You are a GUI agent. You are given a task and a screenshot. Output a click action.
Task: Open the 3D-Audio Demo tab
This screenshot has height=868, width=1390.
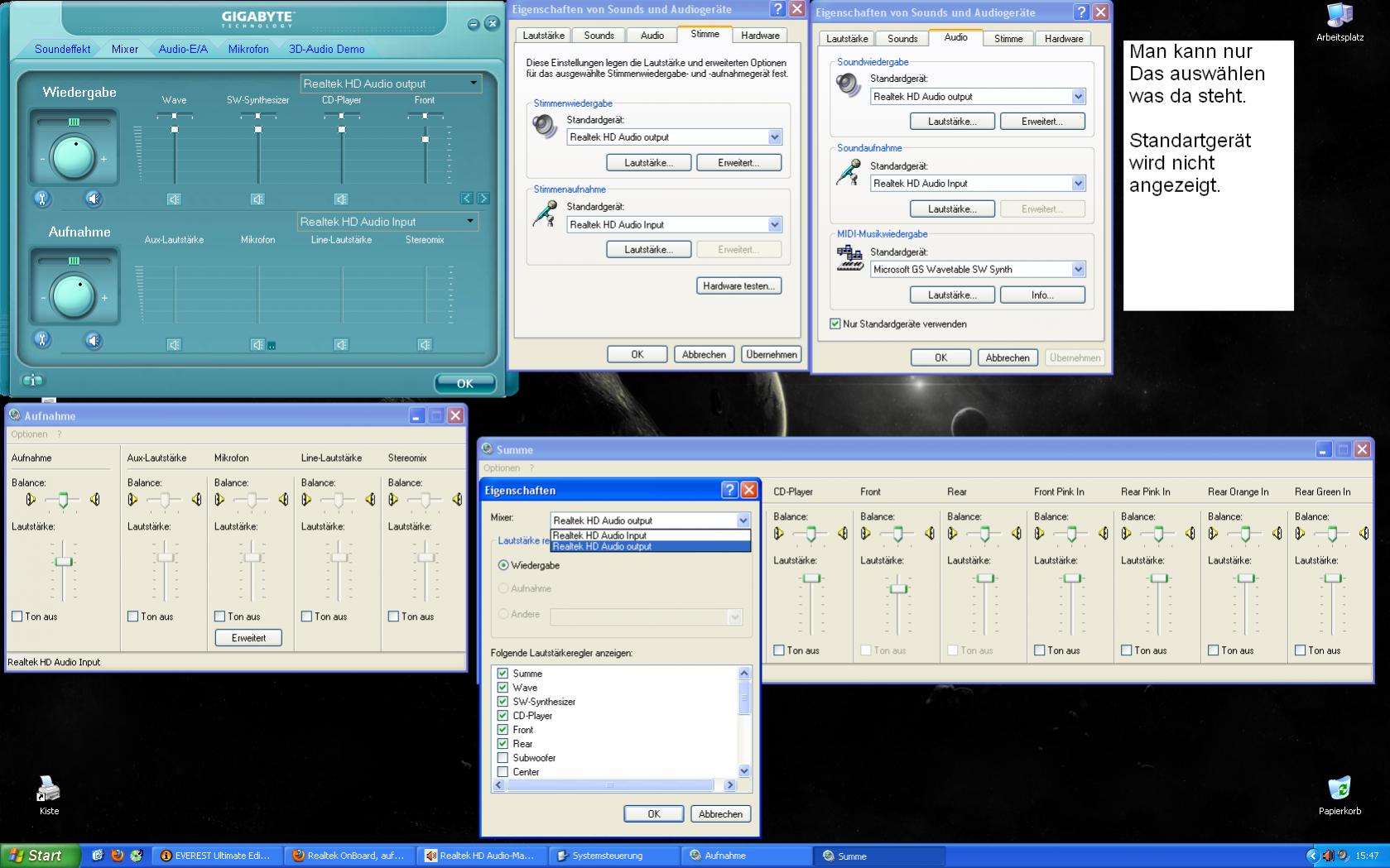point(326,50)
